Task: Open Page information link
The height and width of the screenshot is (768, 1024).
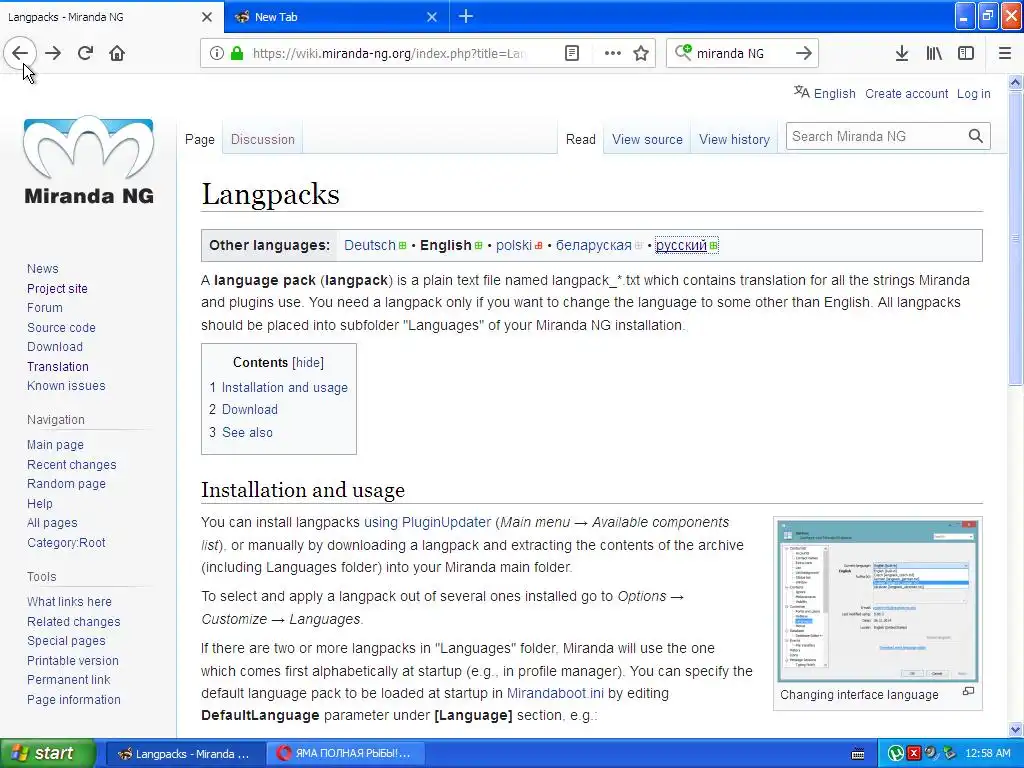Action: point(74,699)
